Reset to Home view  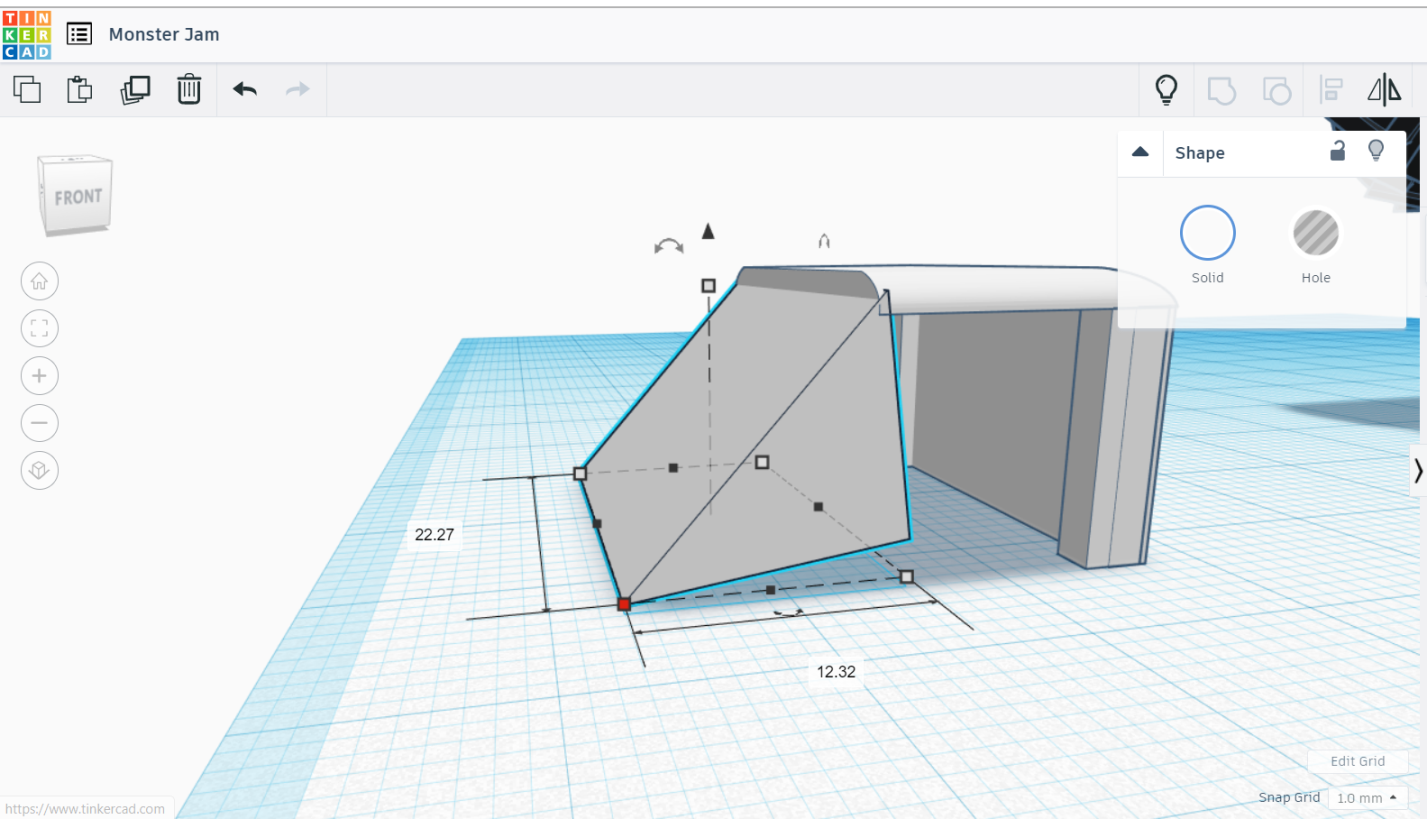coord(40,281)
